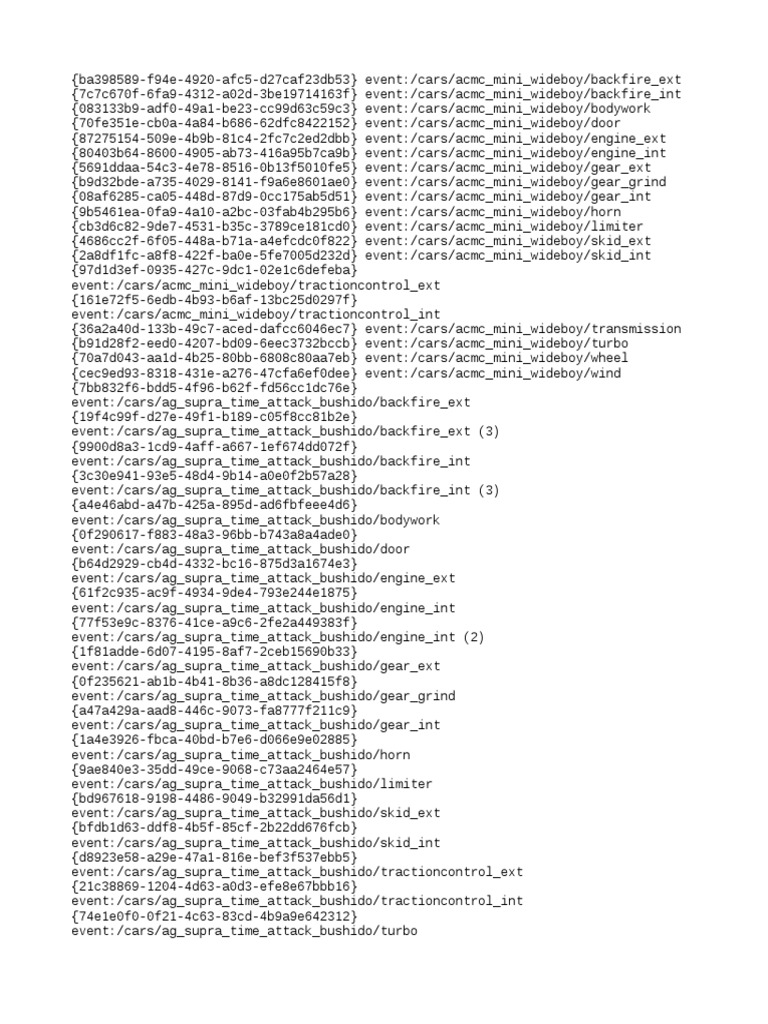Select the acmc_mini_wideboy/transmission event entry
This screenshot has width=768, height=1024.
click(x=522, y=328)
